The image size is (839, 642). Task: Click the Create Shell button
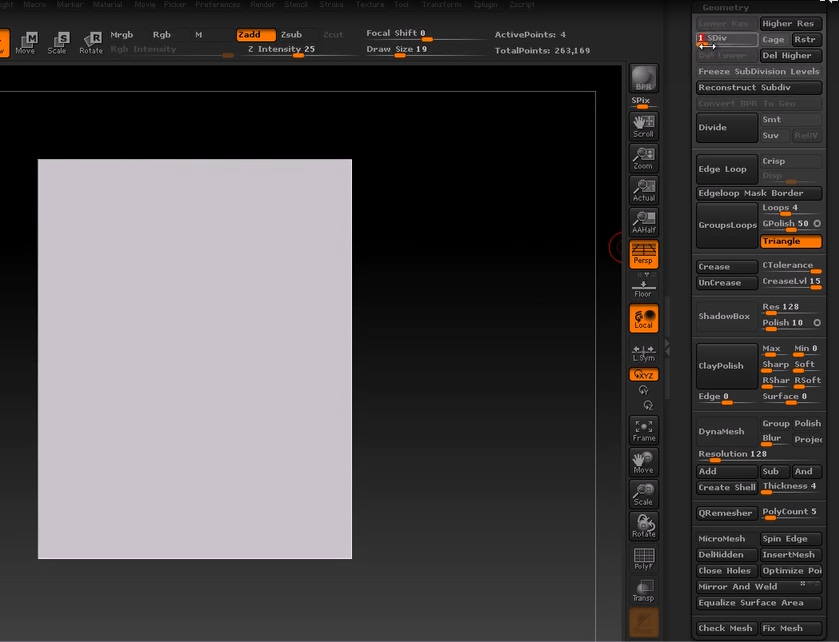click(x=727, y=487)
